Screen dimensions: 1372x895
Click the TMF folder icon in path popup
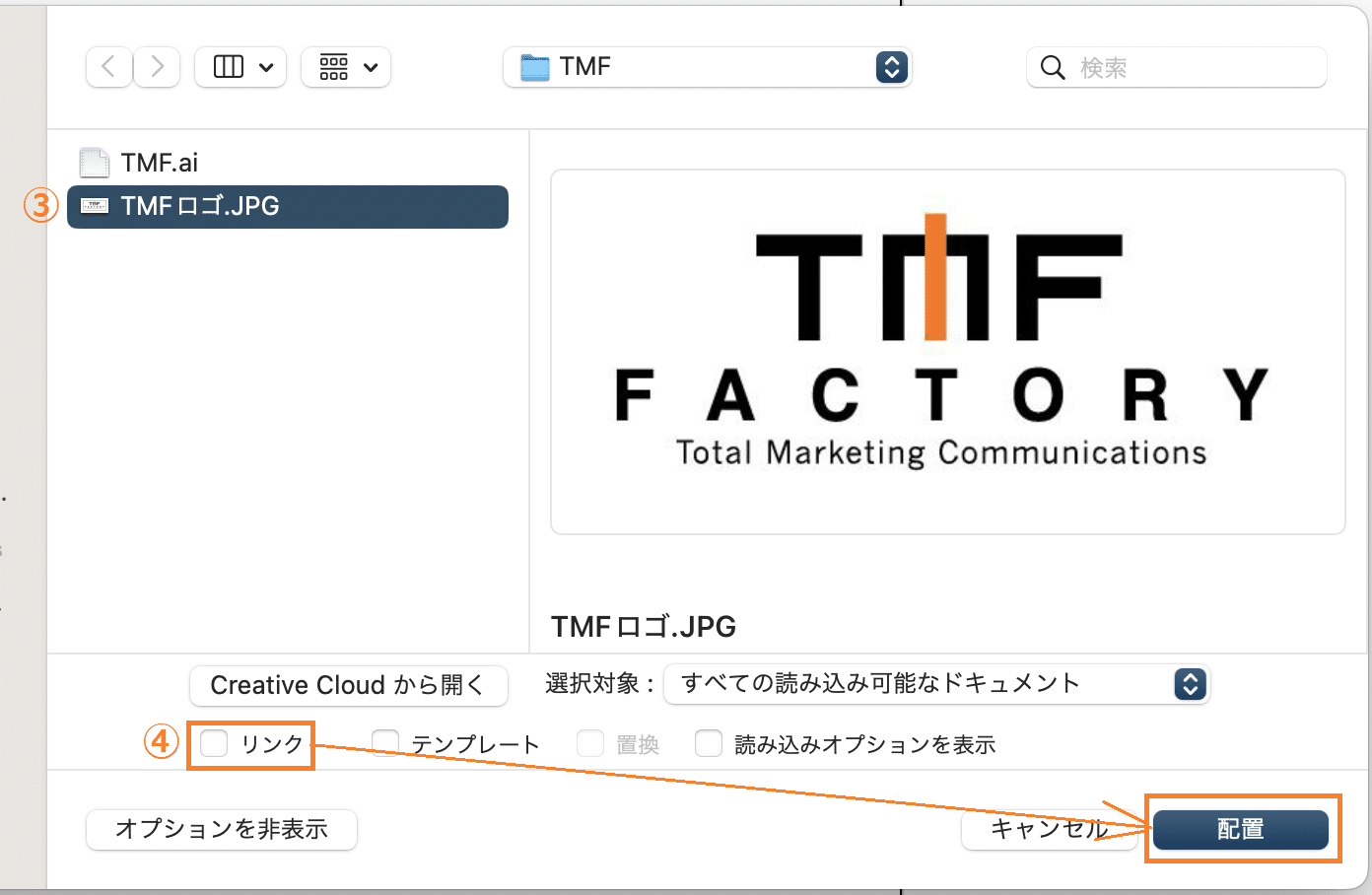[x=534, y=67]
